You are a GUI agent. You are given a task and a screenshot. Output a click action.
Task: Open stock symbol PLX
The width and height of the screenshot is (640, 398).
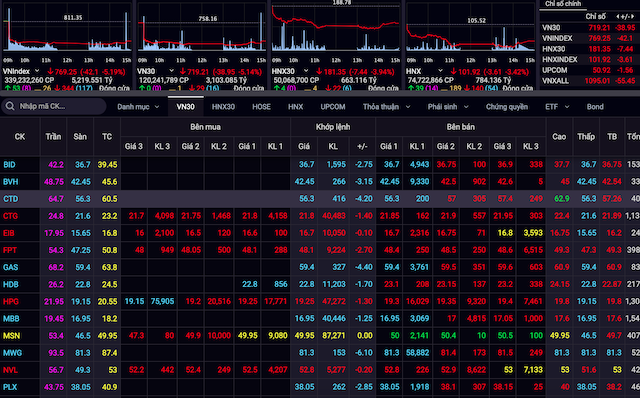coord(10,387)
